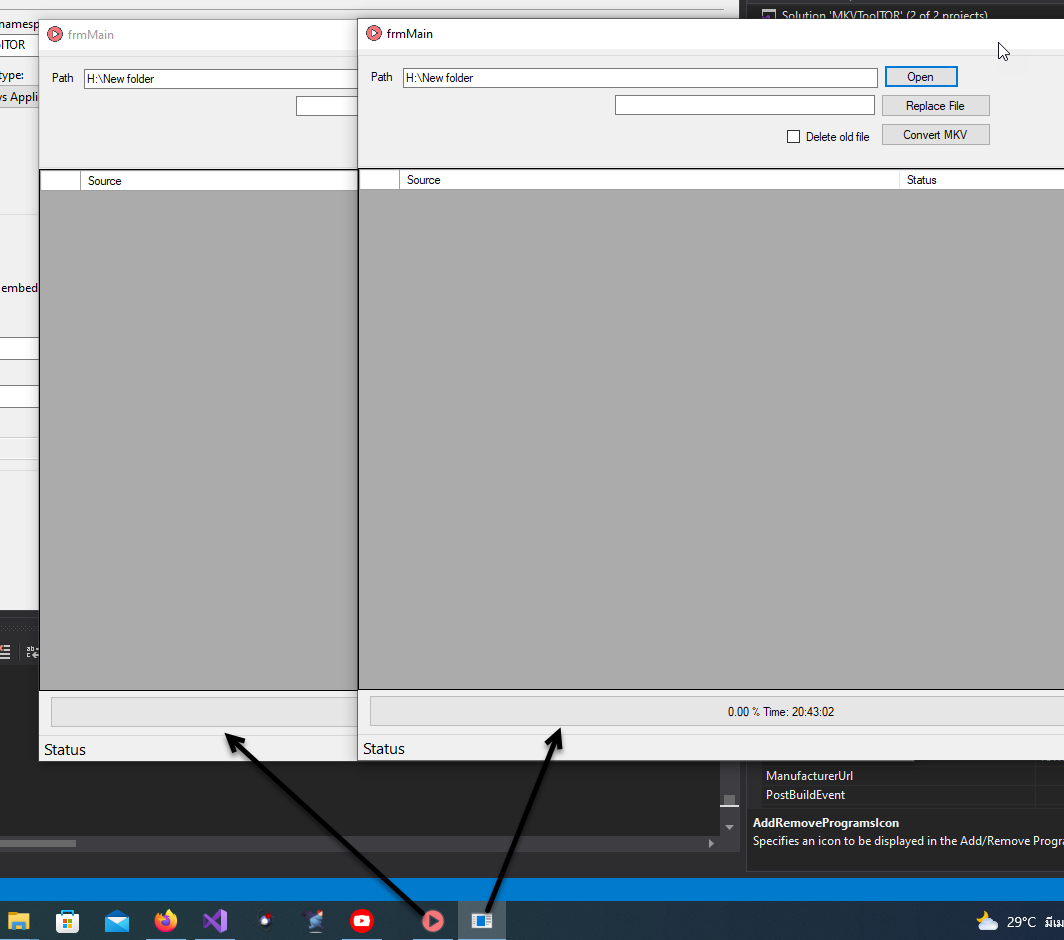1064x940 pixels.
Task: Click the Source column header in background window
Action: point(219,181)
